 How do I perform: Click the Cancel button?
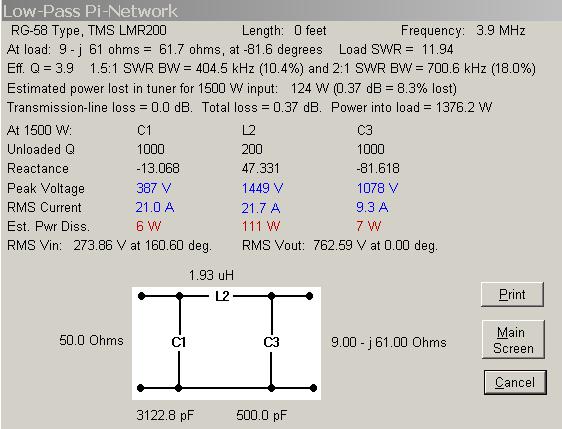click(515, 382)
